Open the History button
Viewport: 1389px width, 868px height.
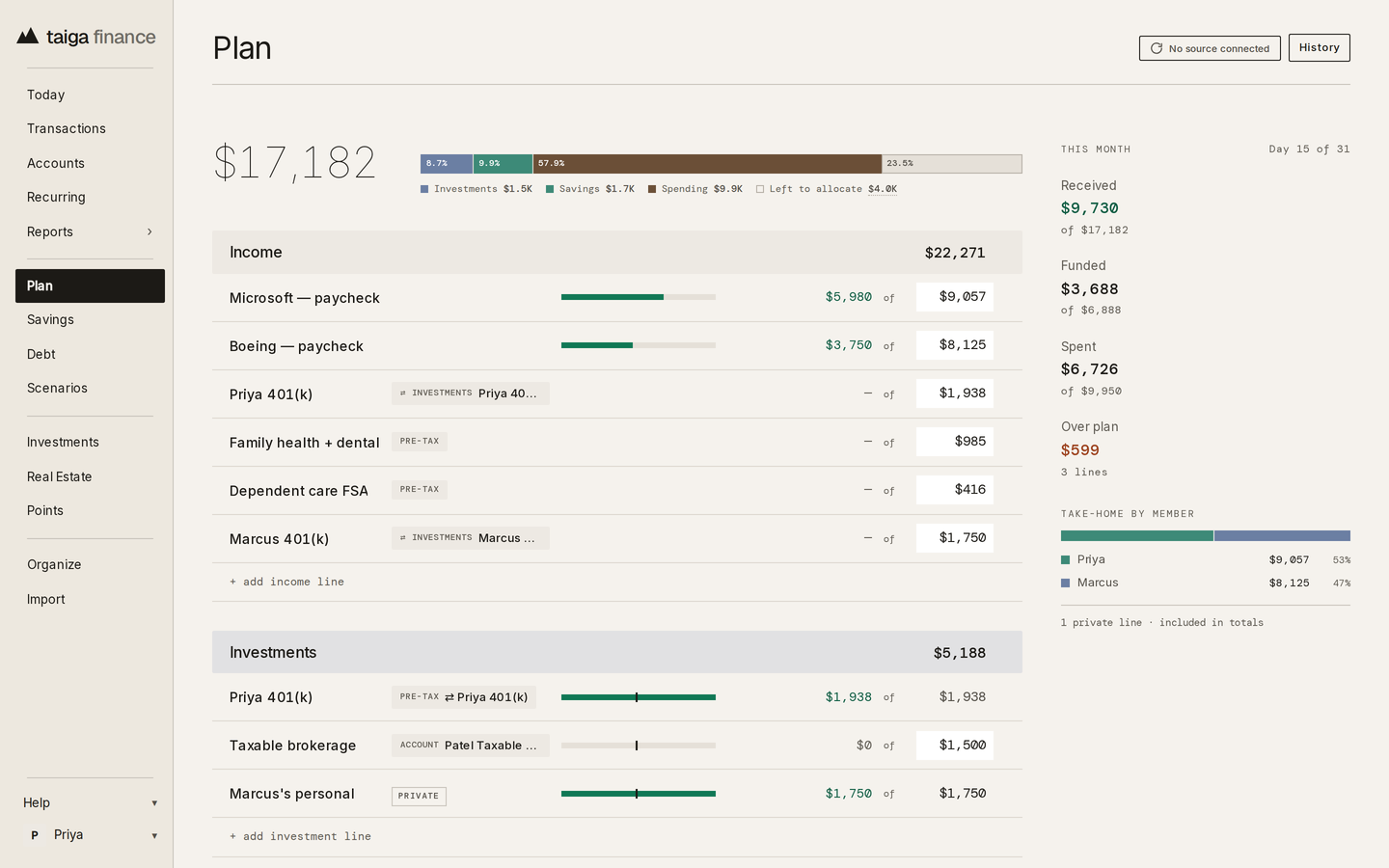pos(1319,47)
